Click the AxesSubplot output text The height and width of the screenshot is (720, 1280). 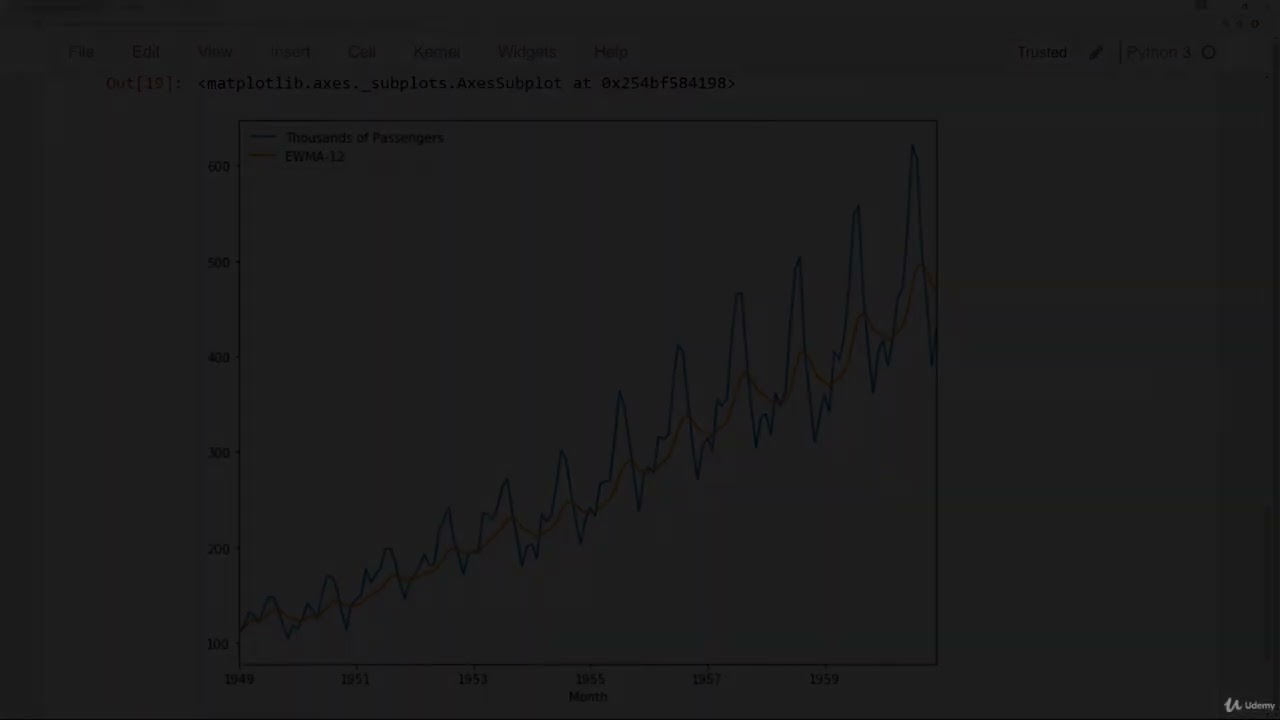tap(467, 83)
